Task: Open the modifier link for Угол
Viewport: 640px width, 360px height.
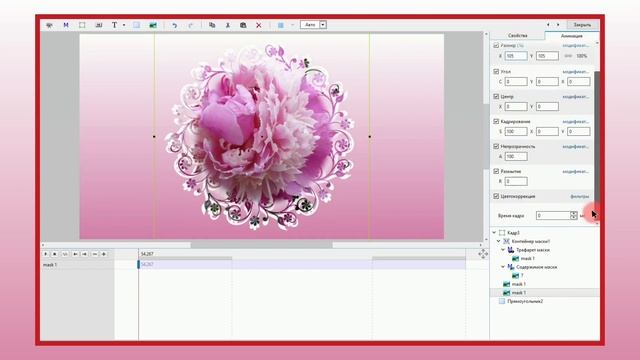Action: click(576, 72)
